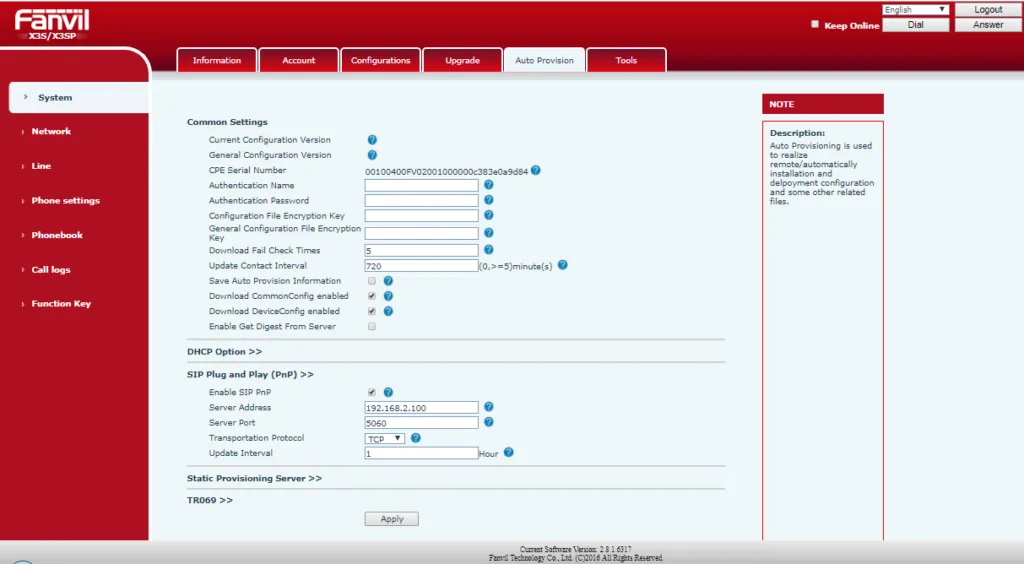Open help for Download Fail Check Times
The height and width of the screenshot is (564, 1024).
[489, 250]
